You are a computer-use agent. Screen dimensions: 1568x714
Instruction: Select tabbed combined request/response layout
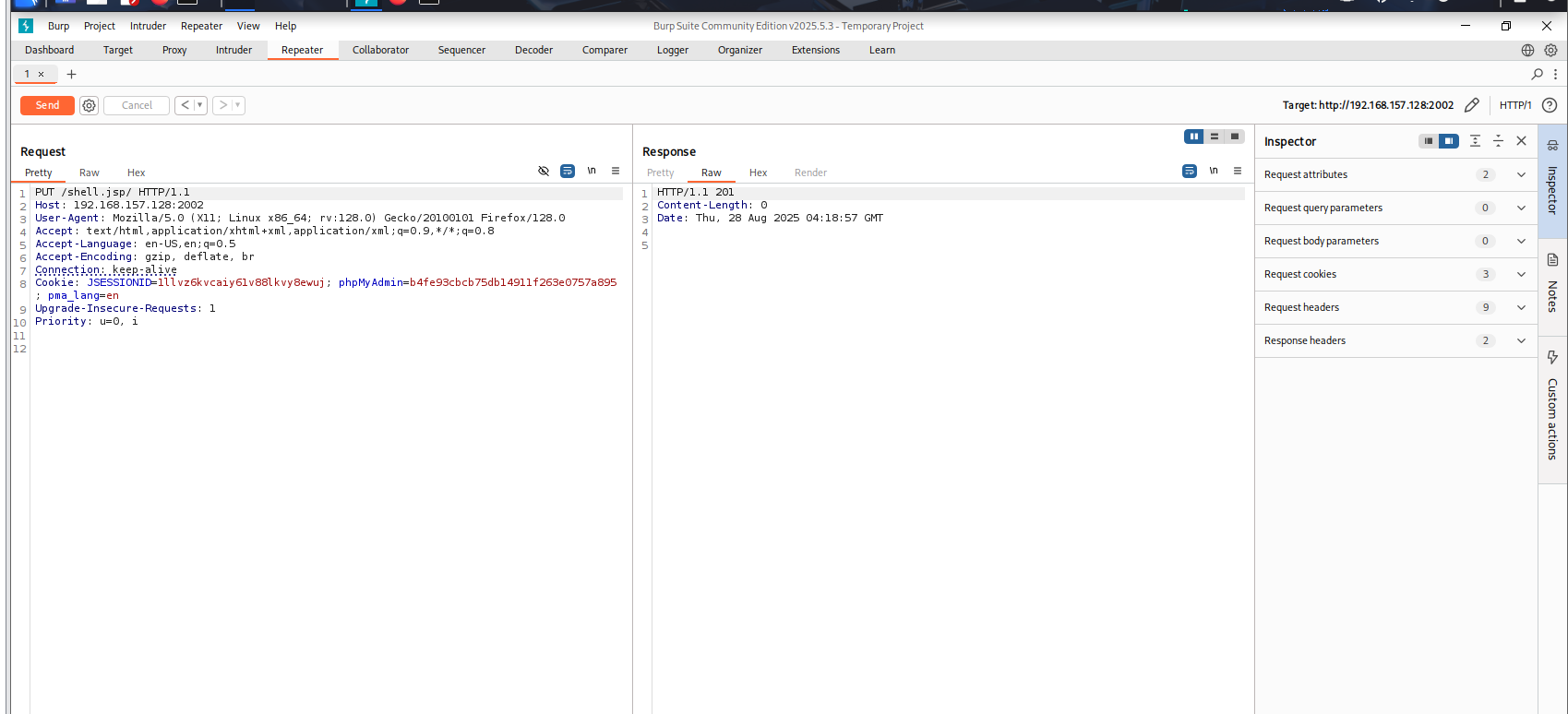pos(1235,137)
